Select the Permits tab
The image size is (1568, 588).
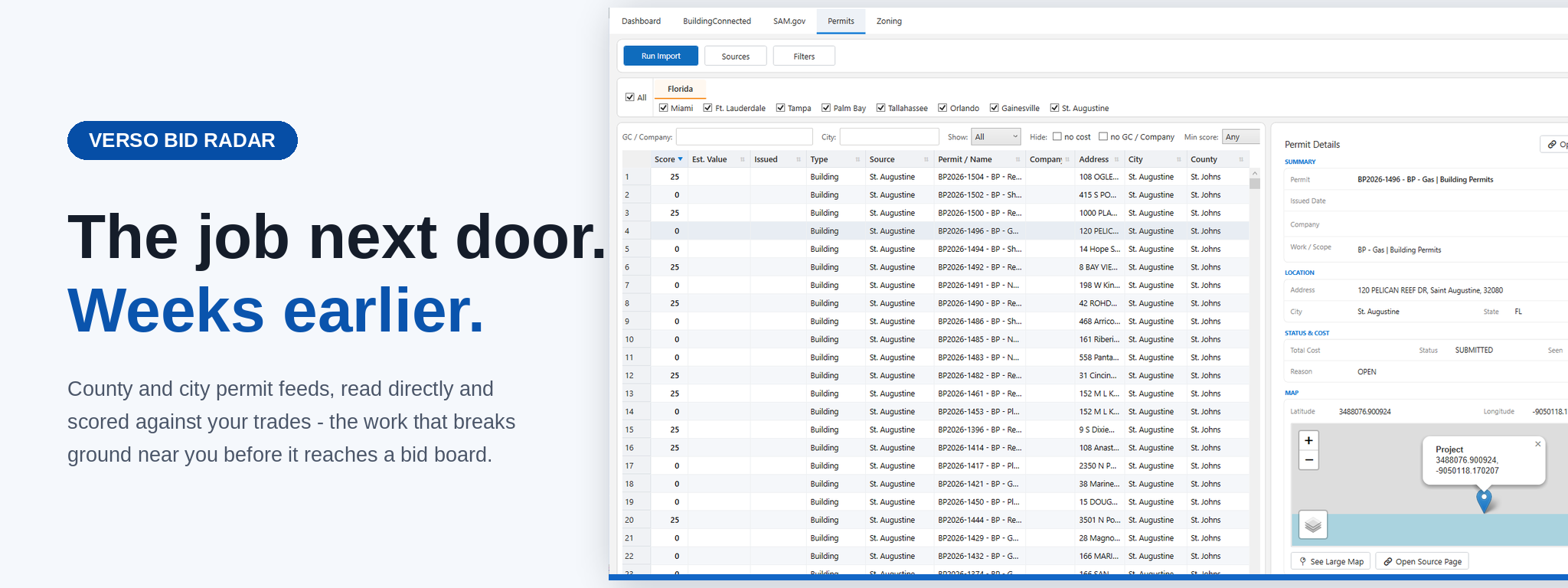coord(841,21)
